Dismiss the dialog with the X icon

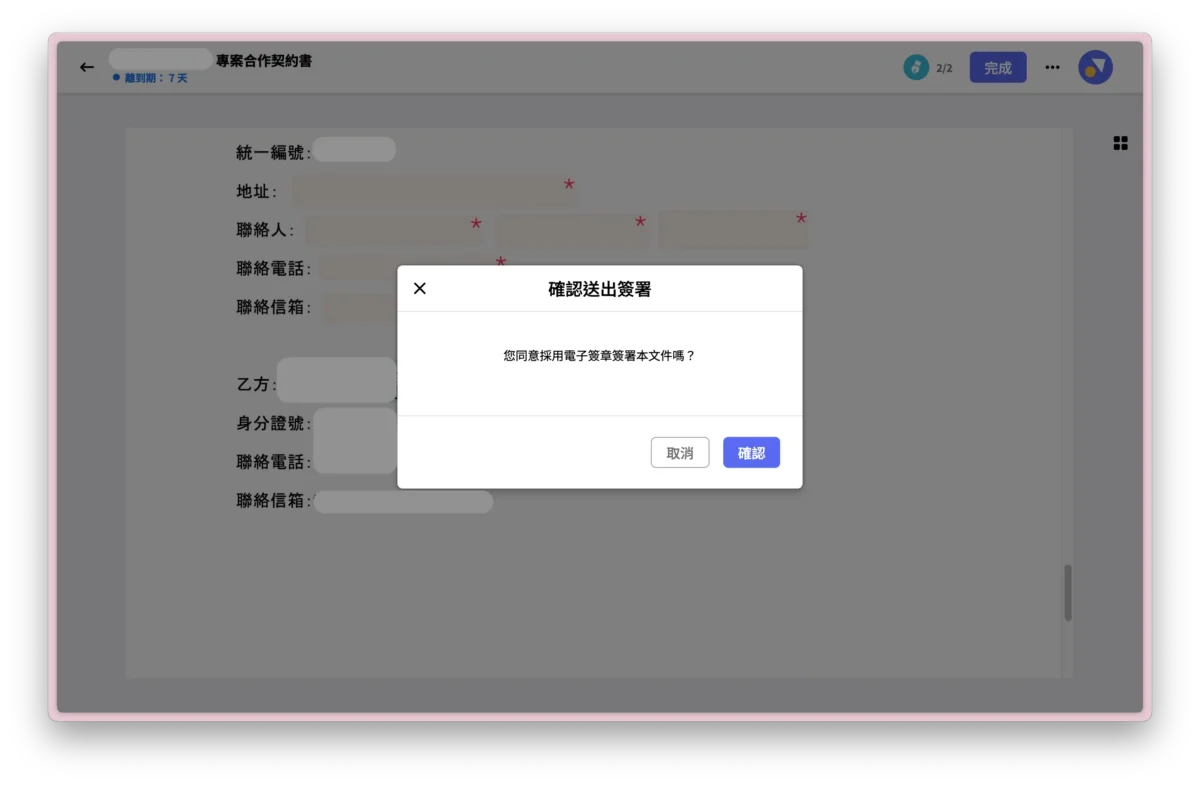click(x=419, y=288)
